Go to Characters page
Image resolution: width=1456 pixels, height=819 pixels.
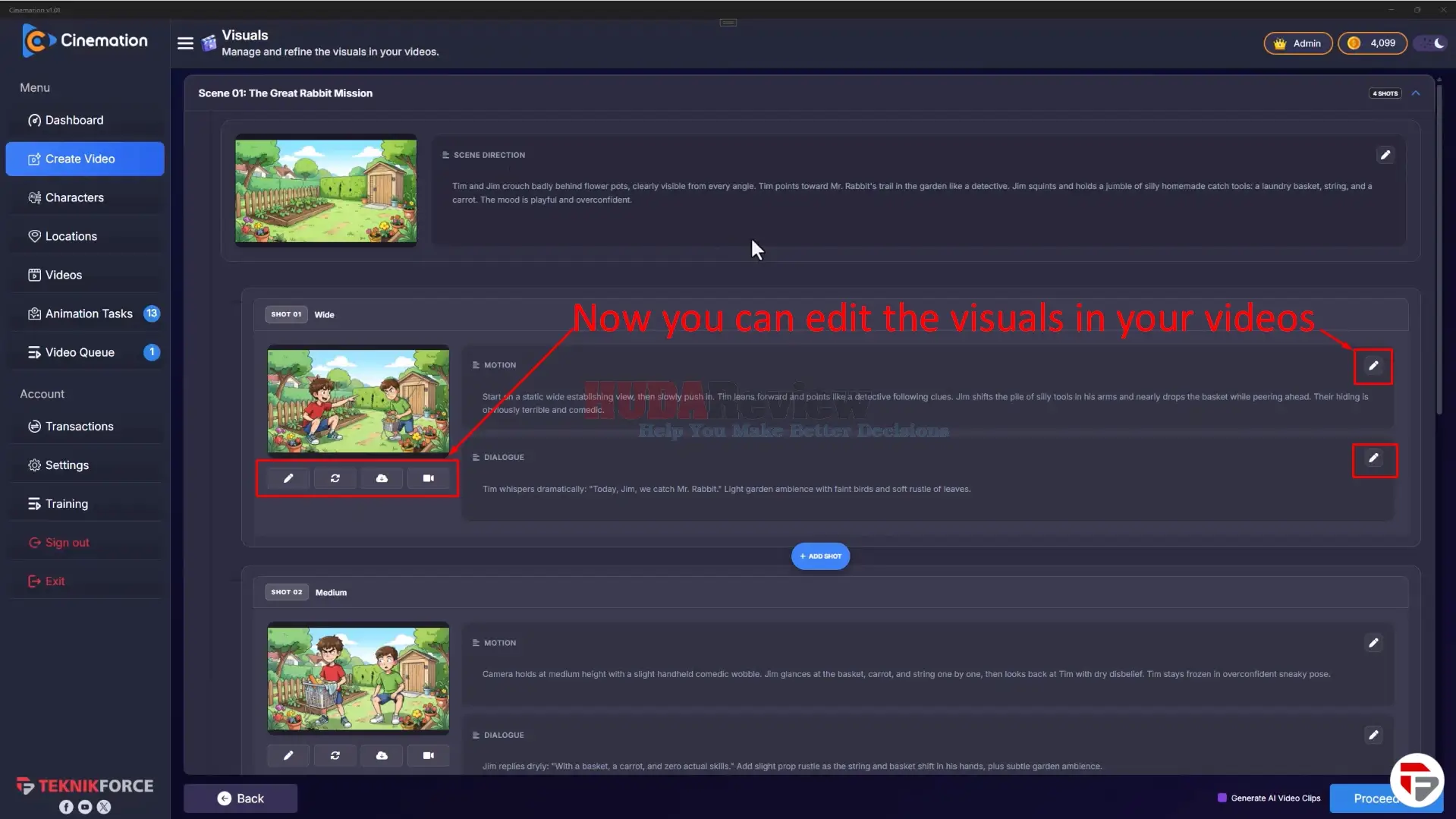pos(85,197)
